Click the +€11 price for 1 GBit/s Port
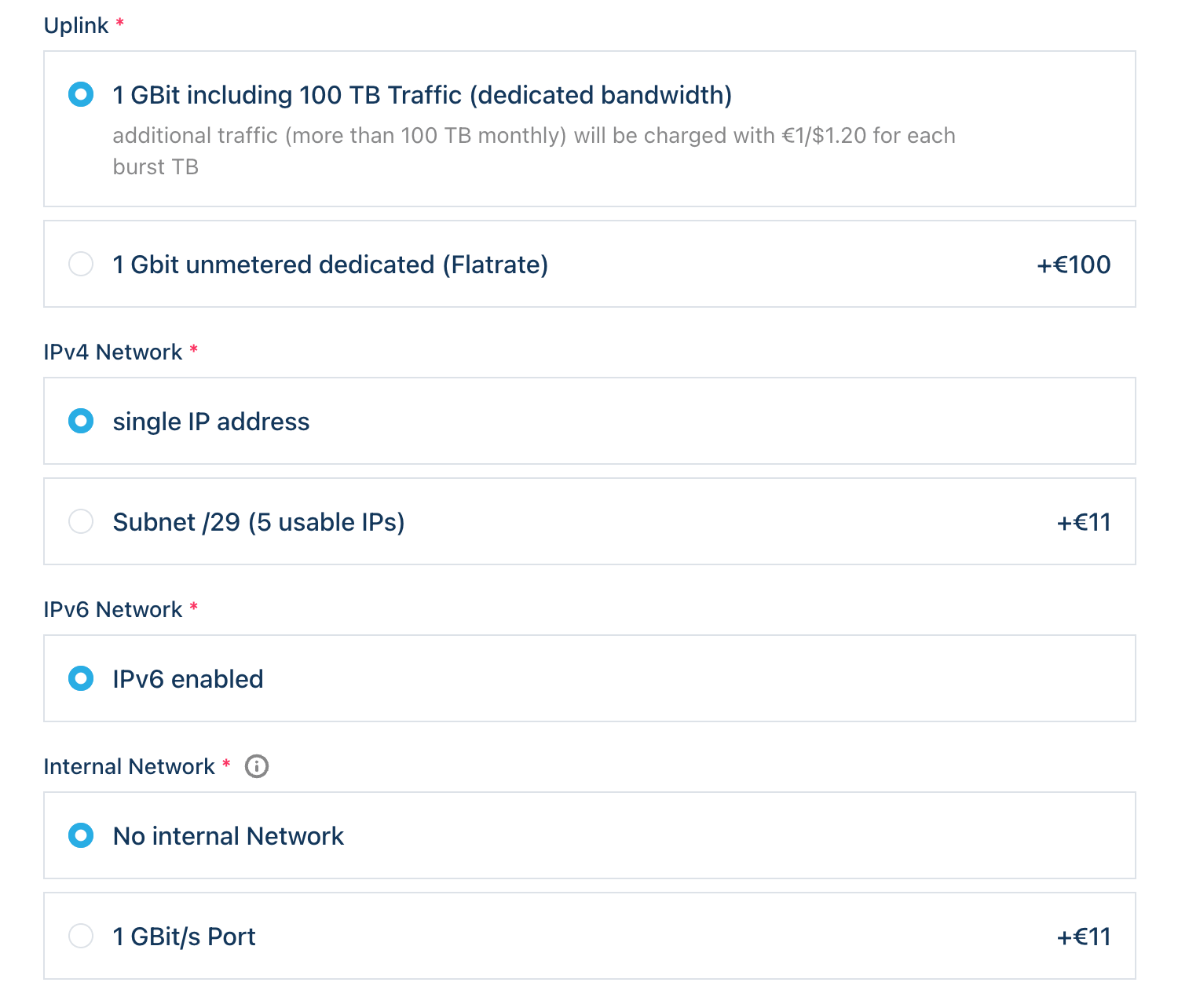The width and height of the screenshot is (1178, 1008). (x=1084, y=937)
